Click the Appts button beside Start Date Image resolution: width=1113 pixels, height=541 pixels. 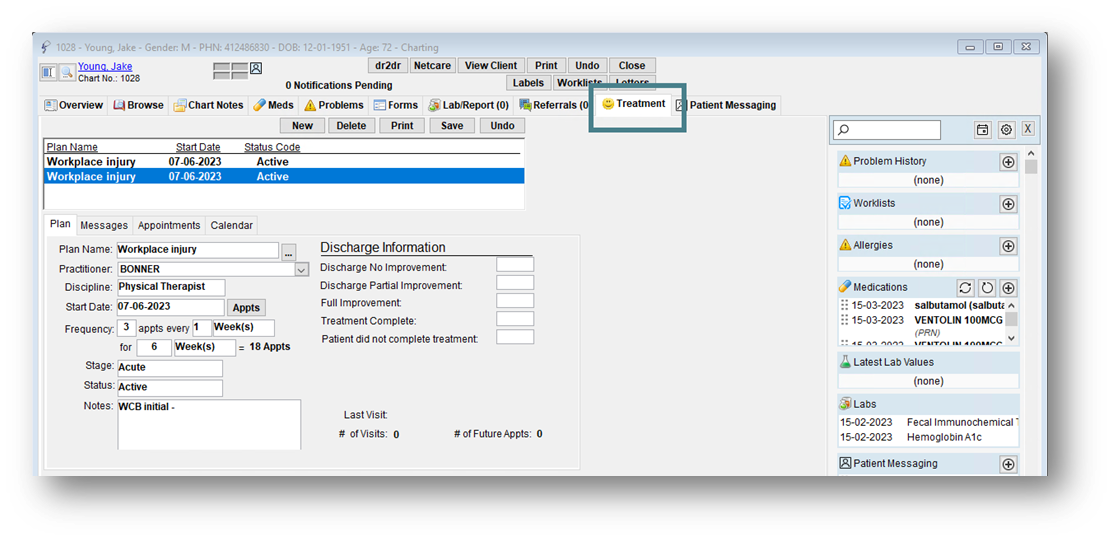[x=246, y=308]
